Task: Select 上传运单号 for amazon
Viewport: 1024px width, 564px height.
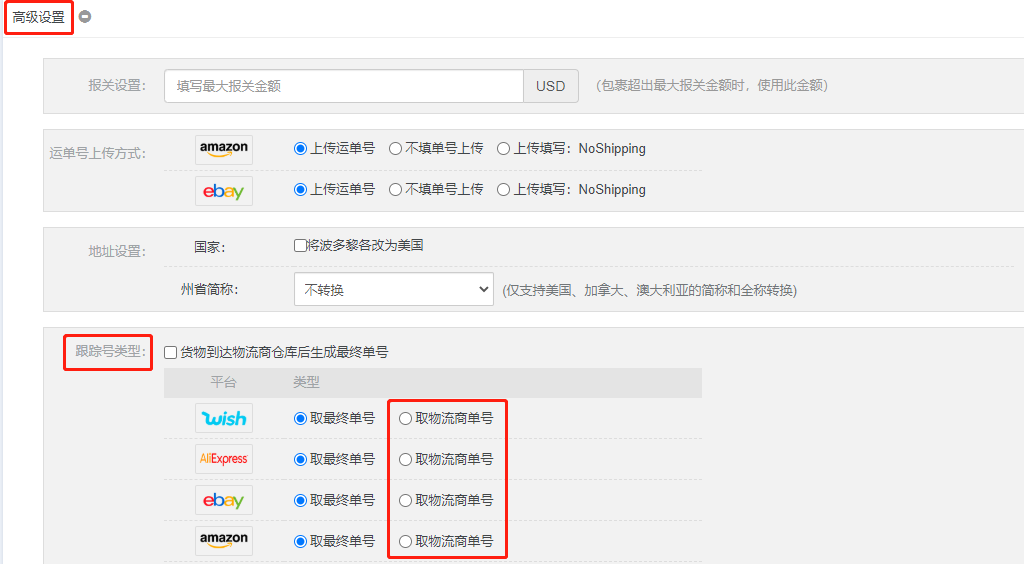Action: coord(300,149)
